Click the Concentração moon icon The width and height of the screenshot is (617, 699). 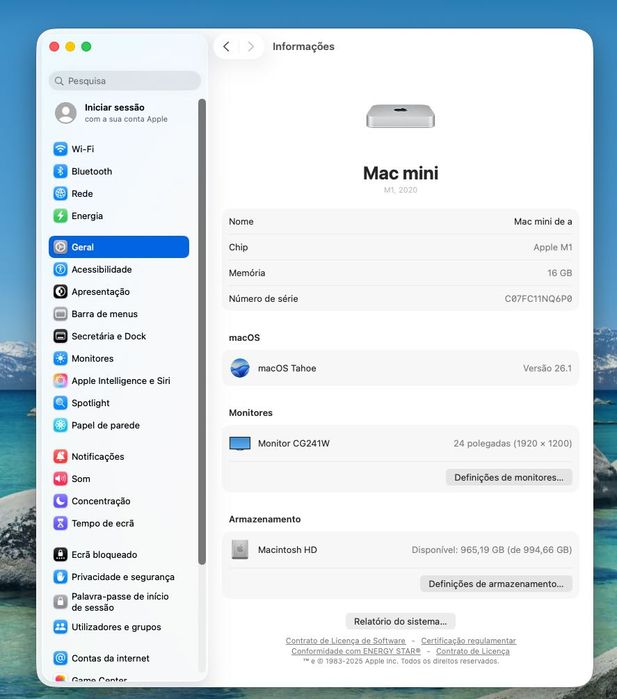pyautogui.click(x=60, y=501)
